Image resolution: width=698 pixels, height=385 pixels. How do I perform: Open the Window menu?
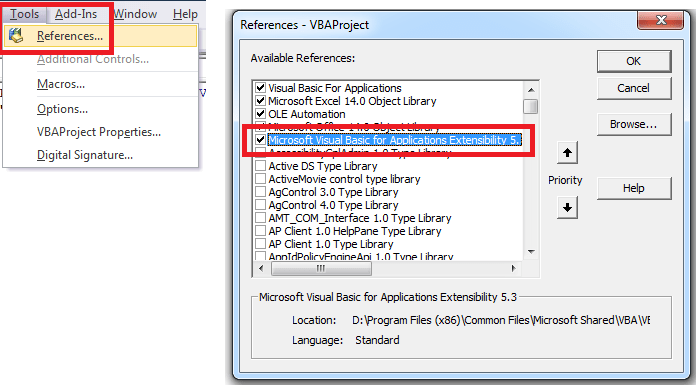pyautogui.click(x=135, y=14)
